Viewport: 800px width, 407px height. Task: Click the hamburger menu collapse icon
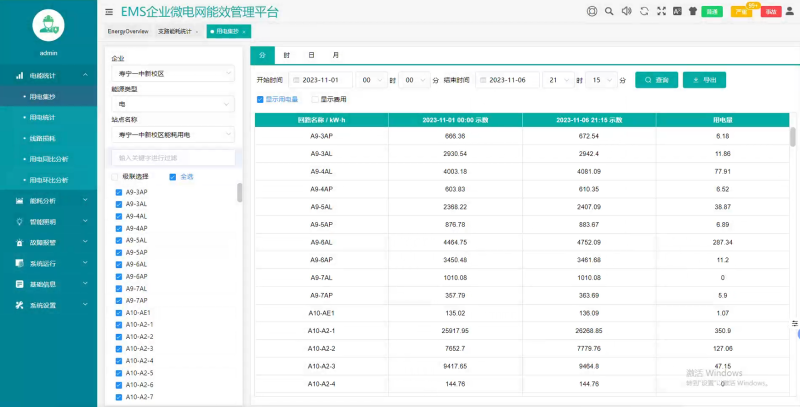pyautogui.click(x=109, y=12)
